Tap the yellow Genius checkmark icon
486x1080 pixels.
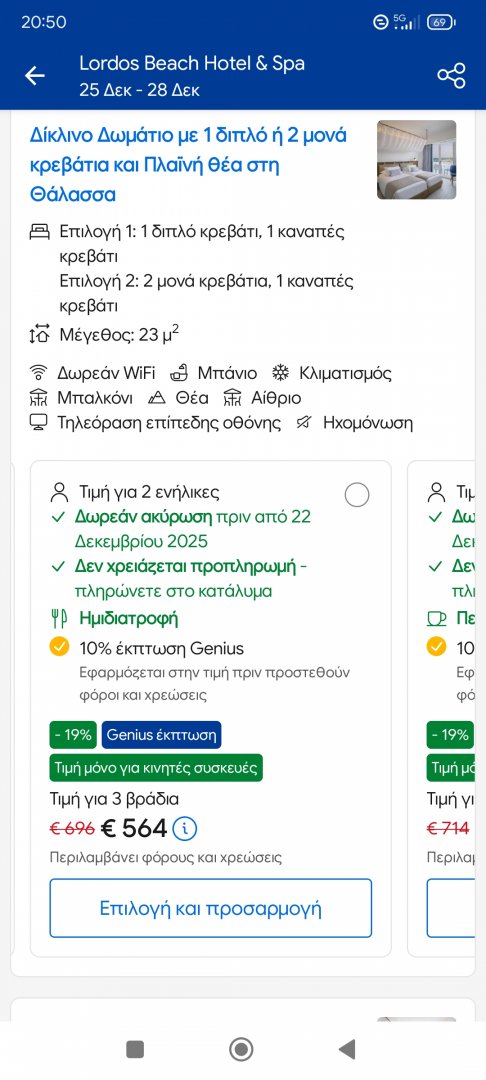(60, 647)
